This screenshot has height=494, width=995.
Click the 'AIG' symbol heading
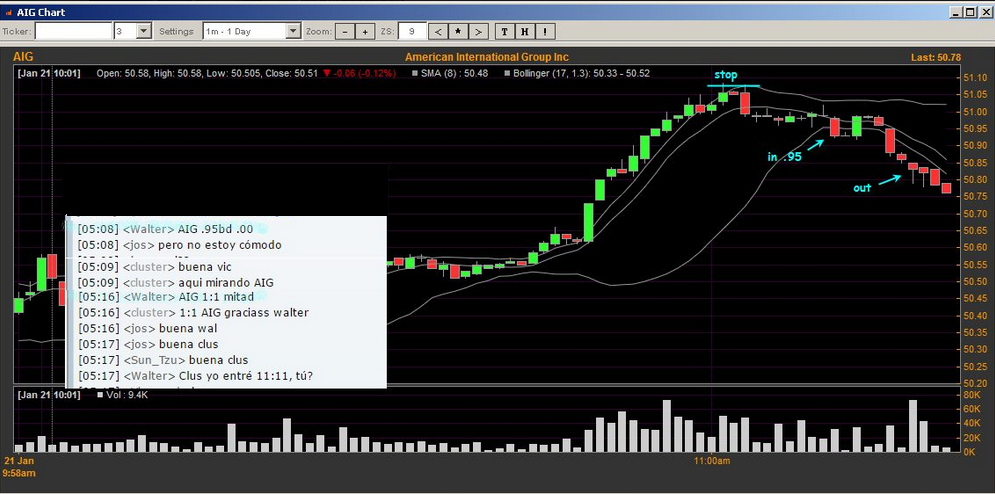tap(23, 57)
